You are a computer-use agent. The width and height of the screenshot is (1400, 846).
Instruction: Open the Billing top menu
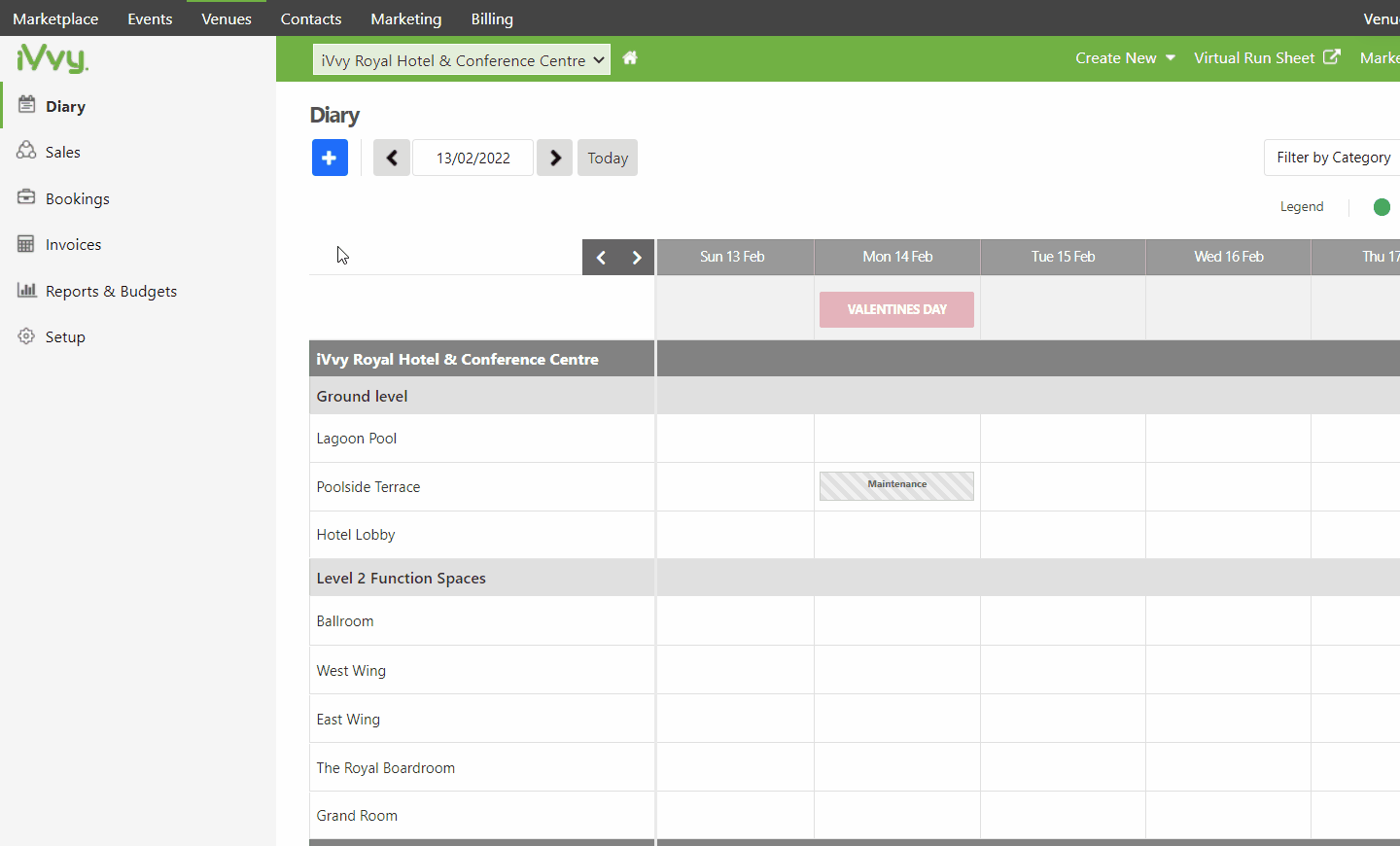pos(492,18)
